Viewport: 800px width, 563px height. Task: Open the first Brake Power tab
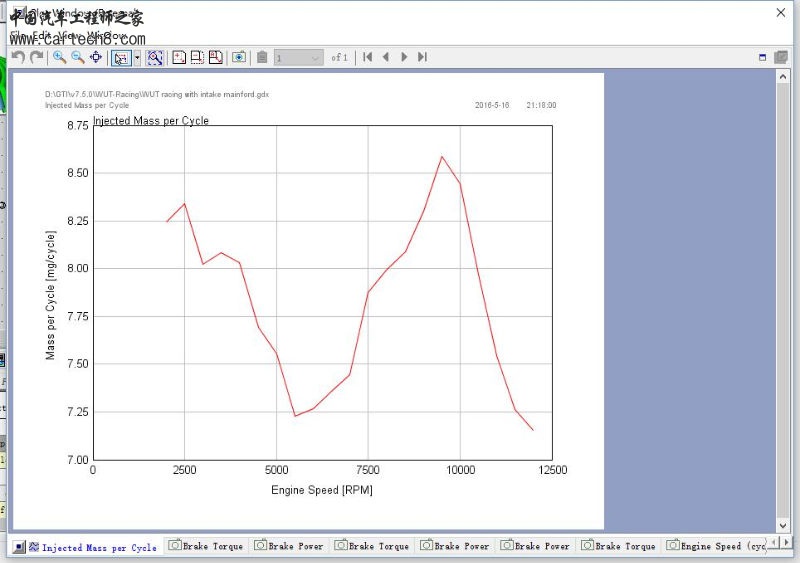[x=289, y=546]
